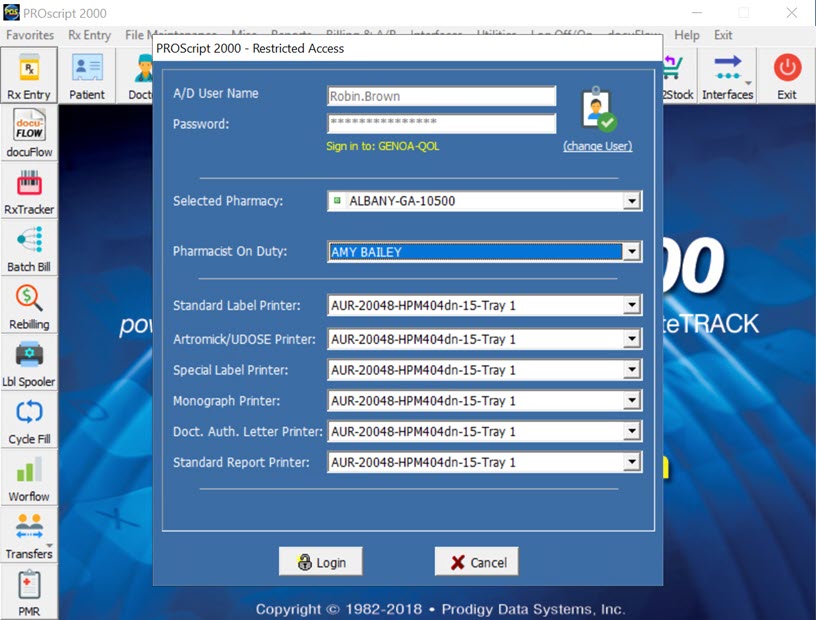817x620 pixels.
Task: Open the Help menu
Action: (x=687, y=35)
